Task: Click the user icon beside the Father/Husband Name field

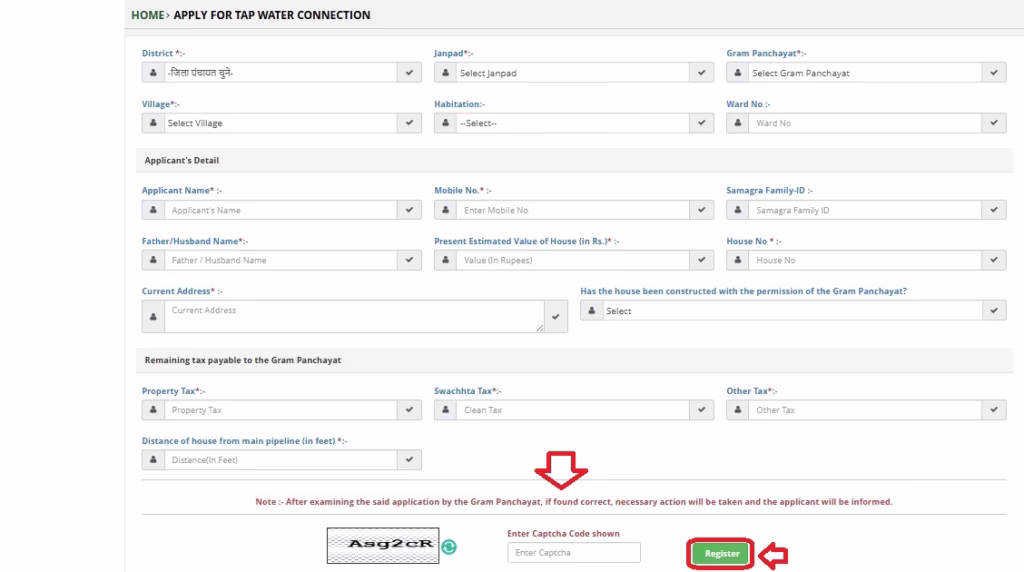Action: (153, 260)
